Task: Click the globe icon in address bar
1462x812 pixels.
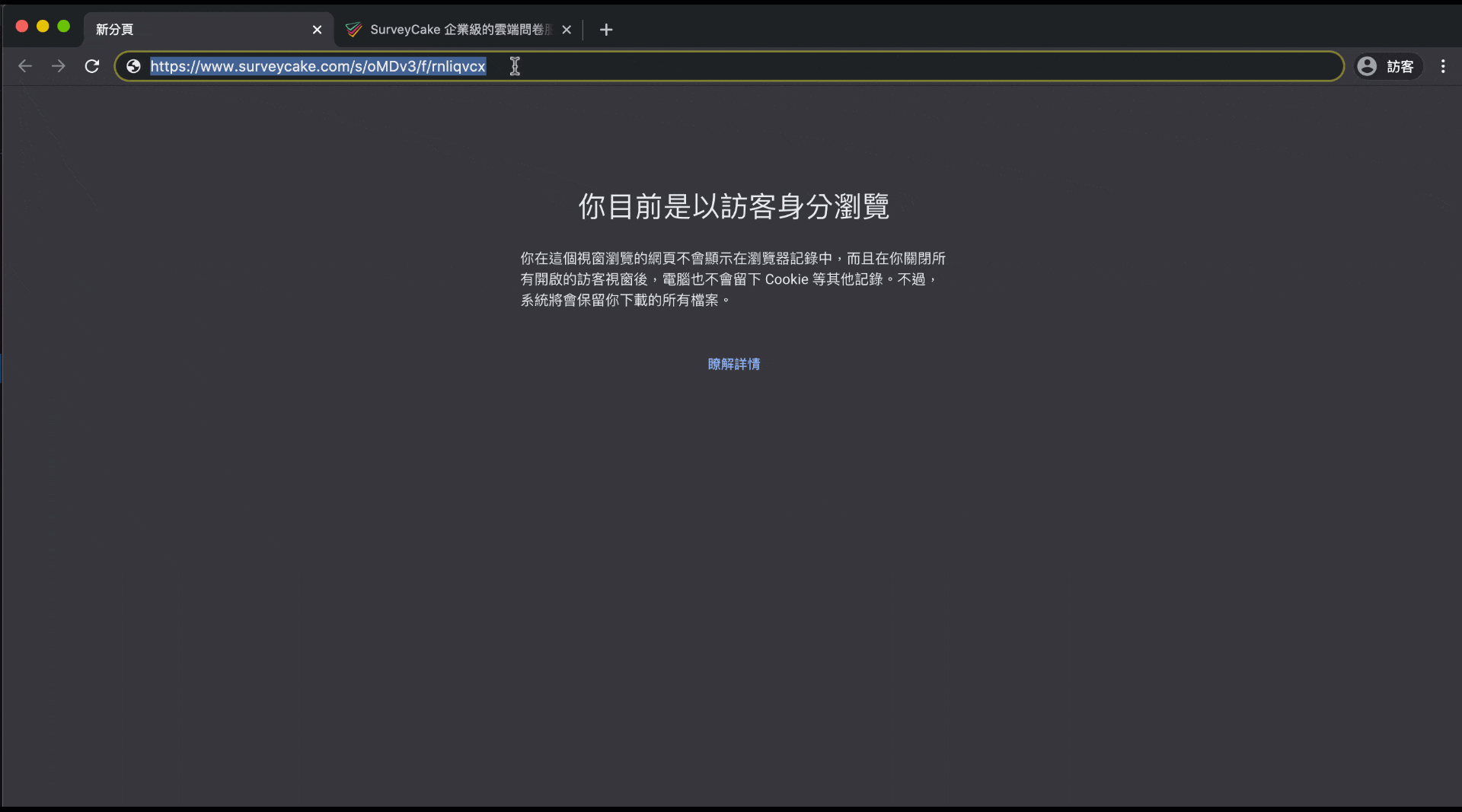Action: [x=133, y=66]
